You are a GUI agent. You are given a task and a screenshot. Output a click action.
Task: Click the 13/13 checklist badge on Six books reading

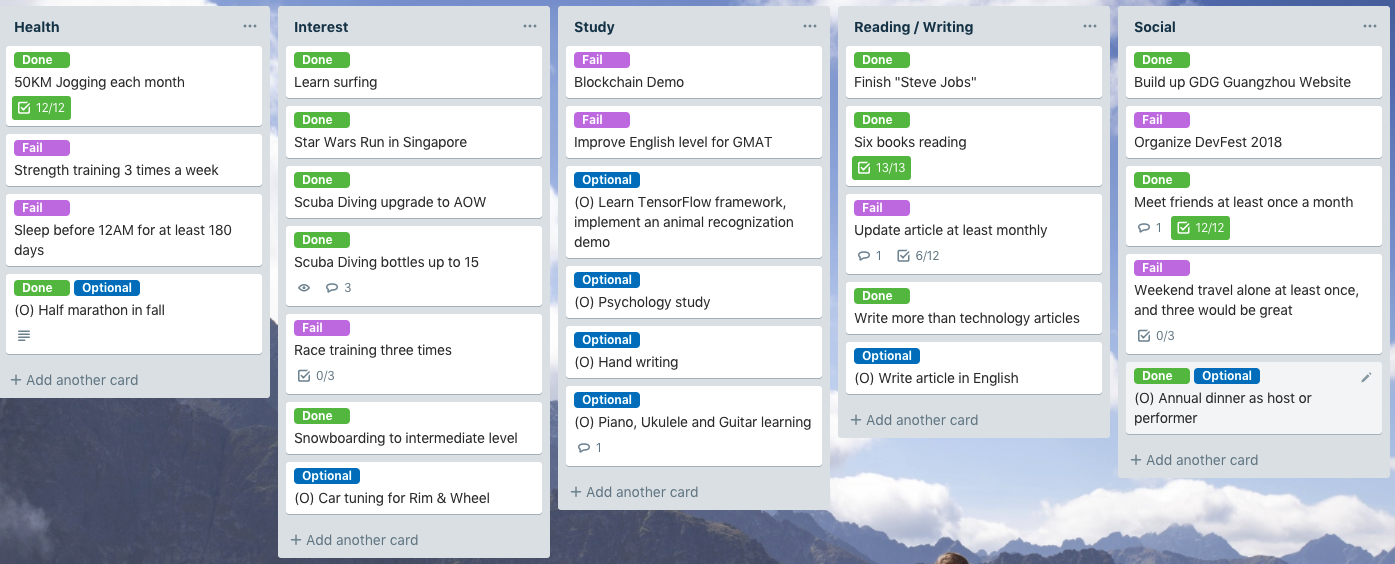pyautogui.click(x=881, y=168)
